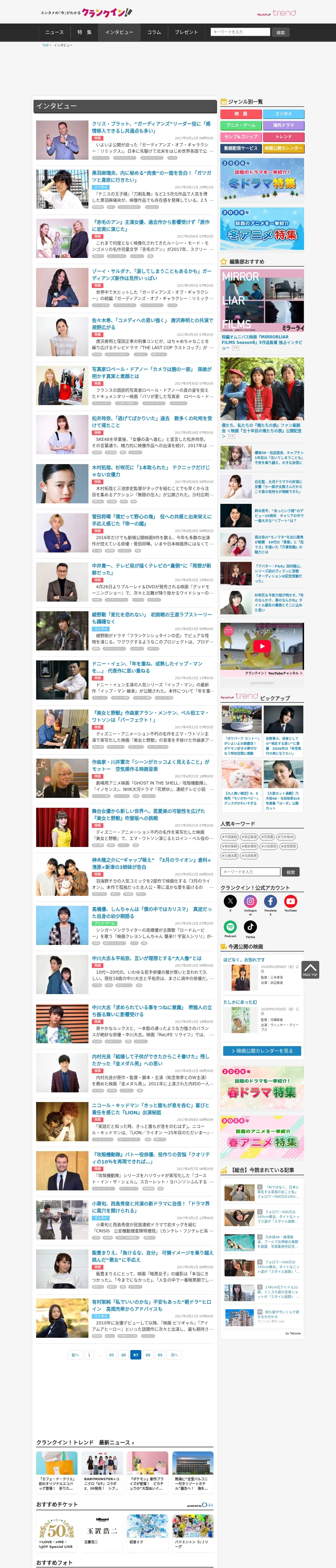Open the ニュース menu item
Image resolution: width=336 pixels, height=1568 pixels.
pos(54,32)
